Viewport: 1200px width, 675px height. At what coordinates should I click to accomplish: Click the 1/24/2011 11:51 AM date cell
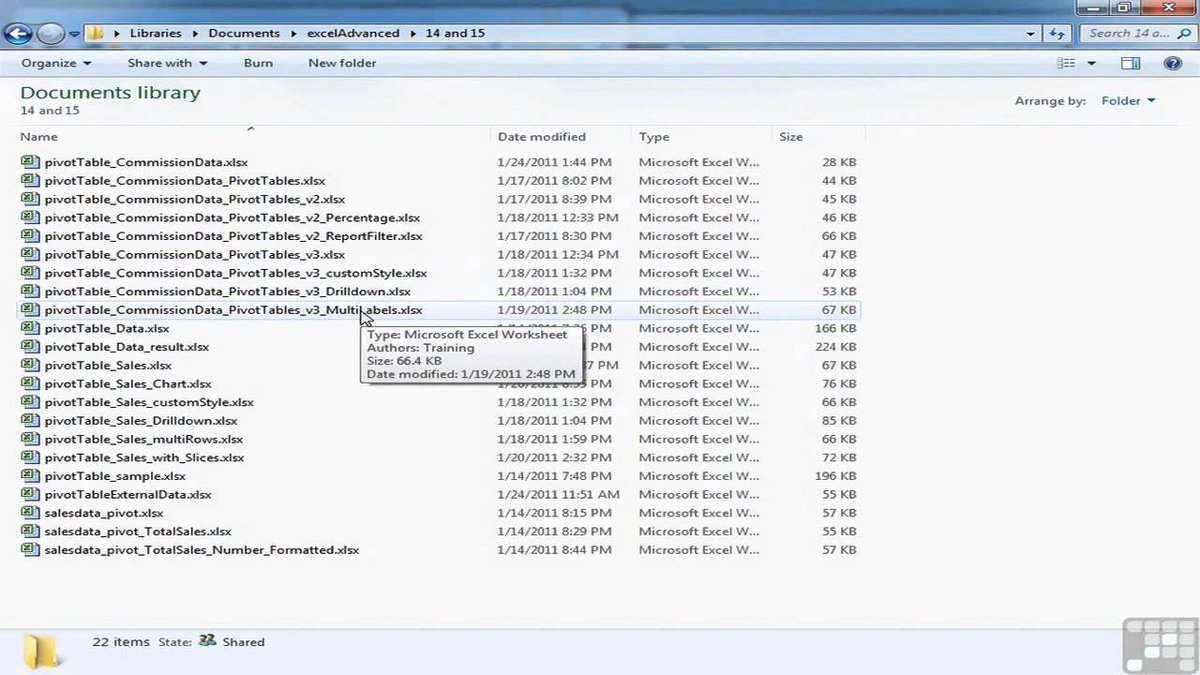(558, 495)
